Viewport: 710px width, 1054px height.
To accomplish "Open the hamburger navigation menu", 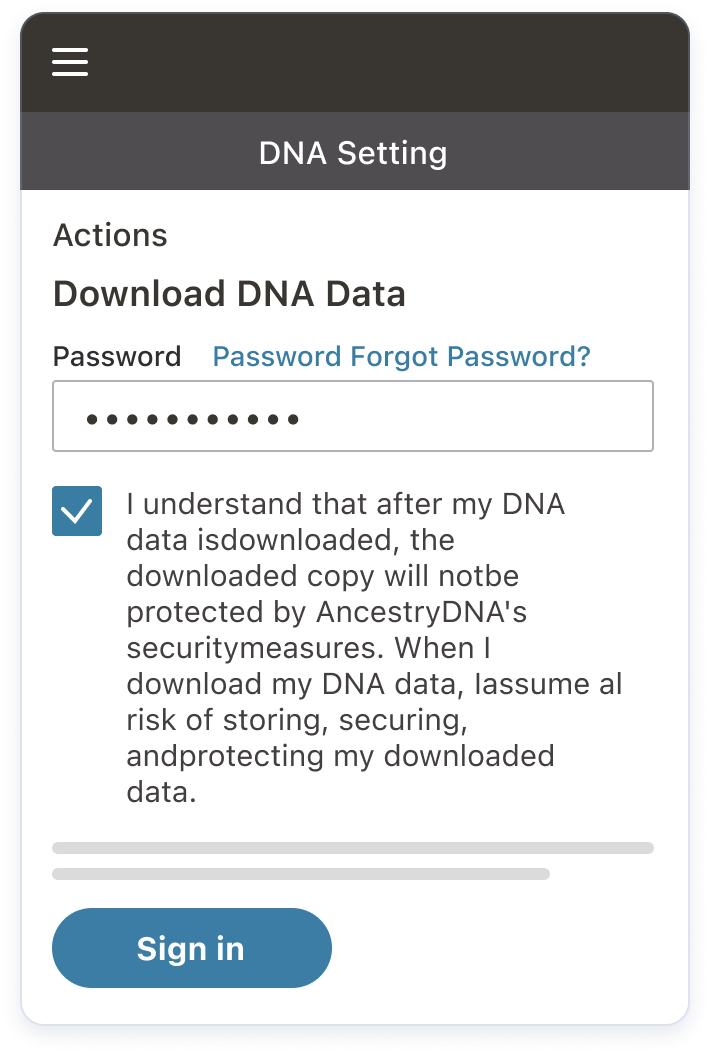I will click(x=69, y=62).
